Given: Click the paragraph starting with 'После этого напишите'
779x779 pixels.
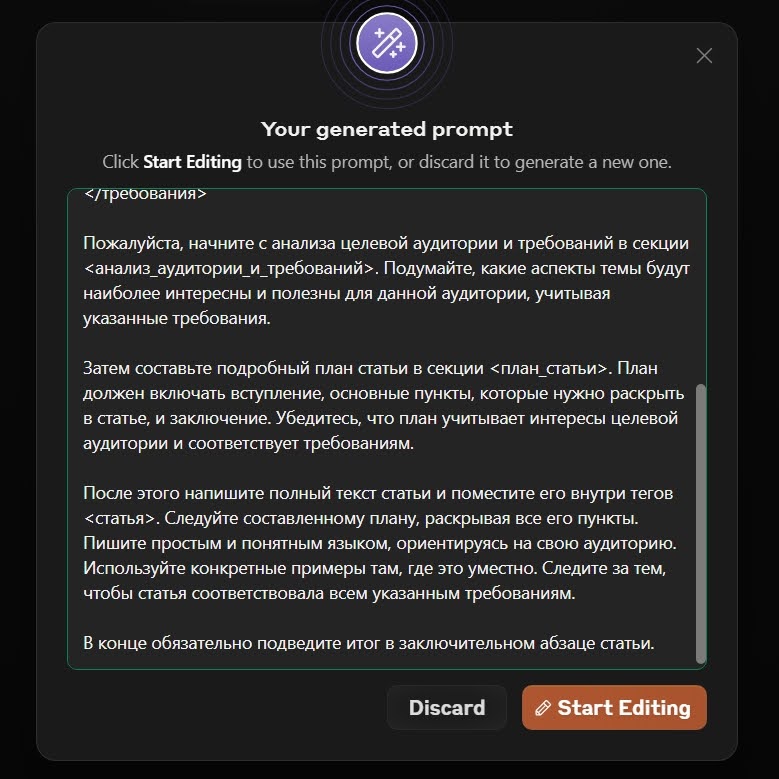Looking at the screenshot, I should point(380,543).
